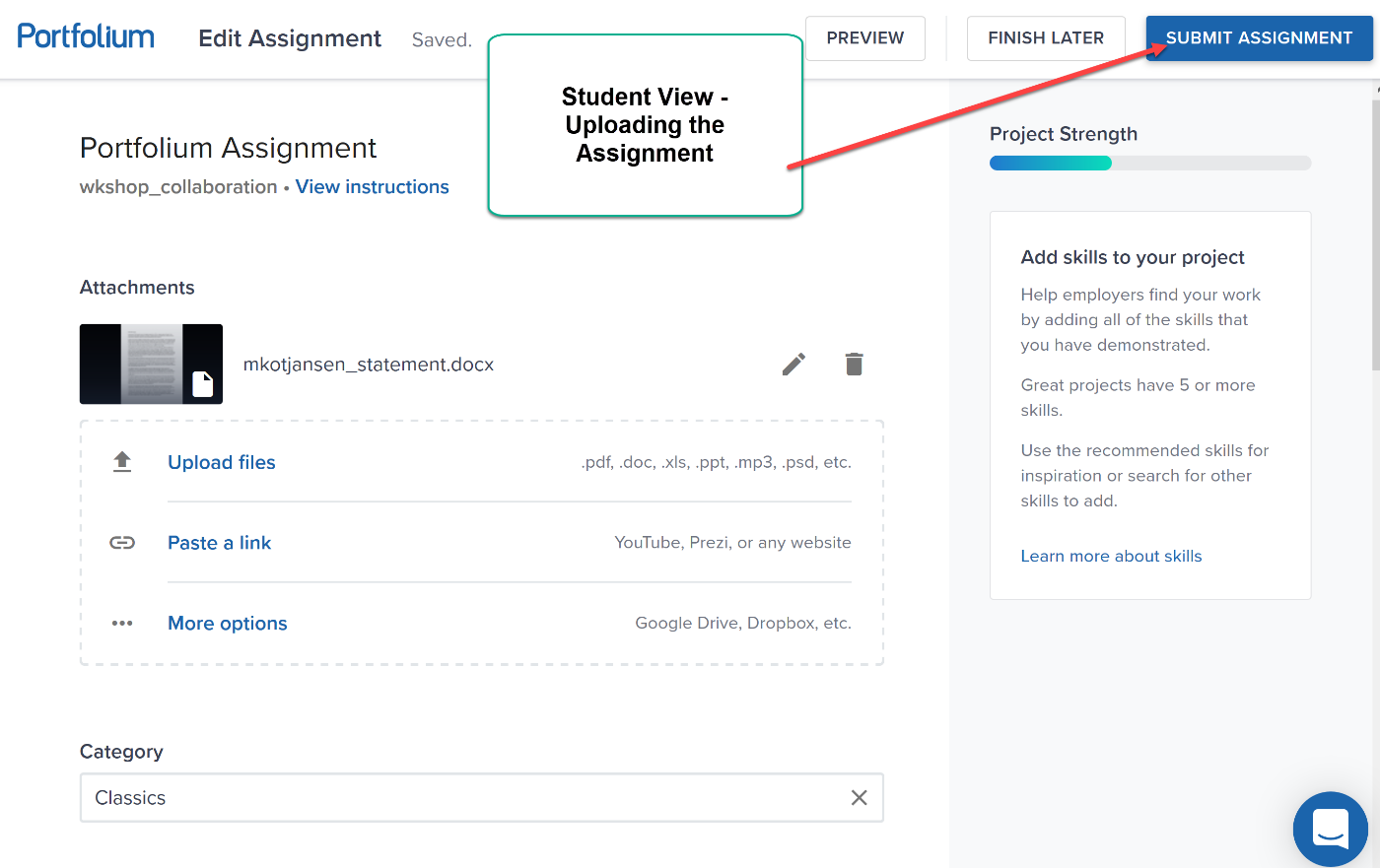The height and width of the screenshot is (868, 1380).
Task: Click the Category field containing Classics
Action: (x=463, y=798)
